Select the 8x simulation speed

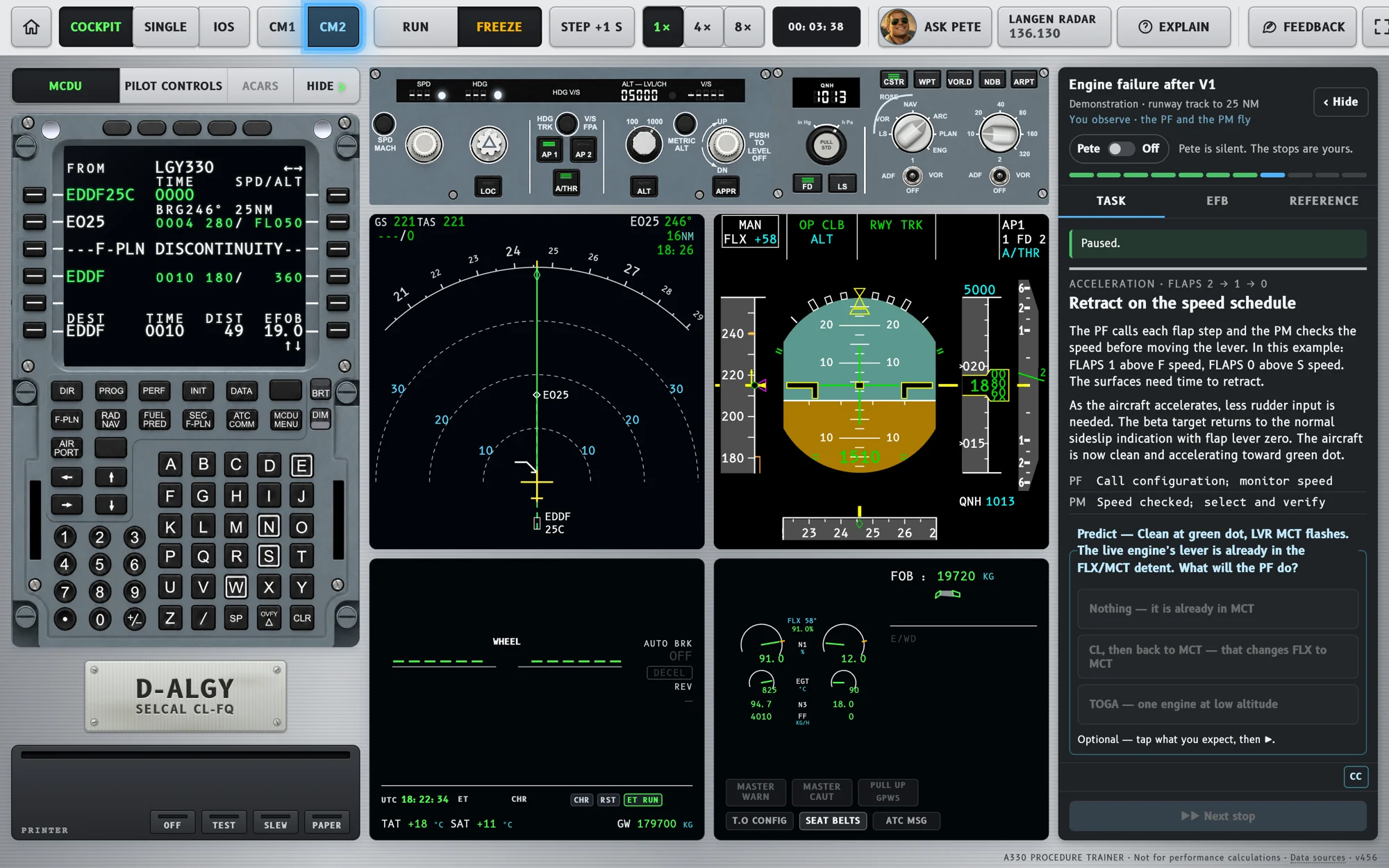[743, 27]
